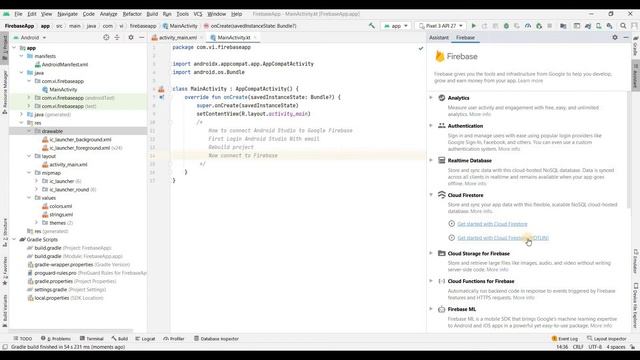Switch to the Assistant tab

(x=439, y=38)
